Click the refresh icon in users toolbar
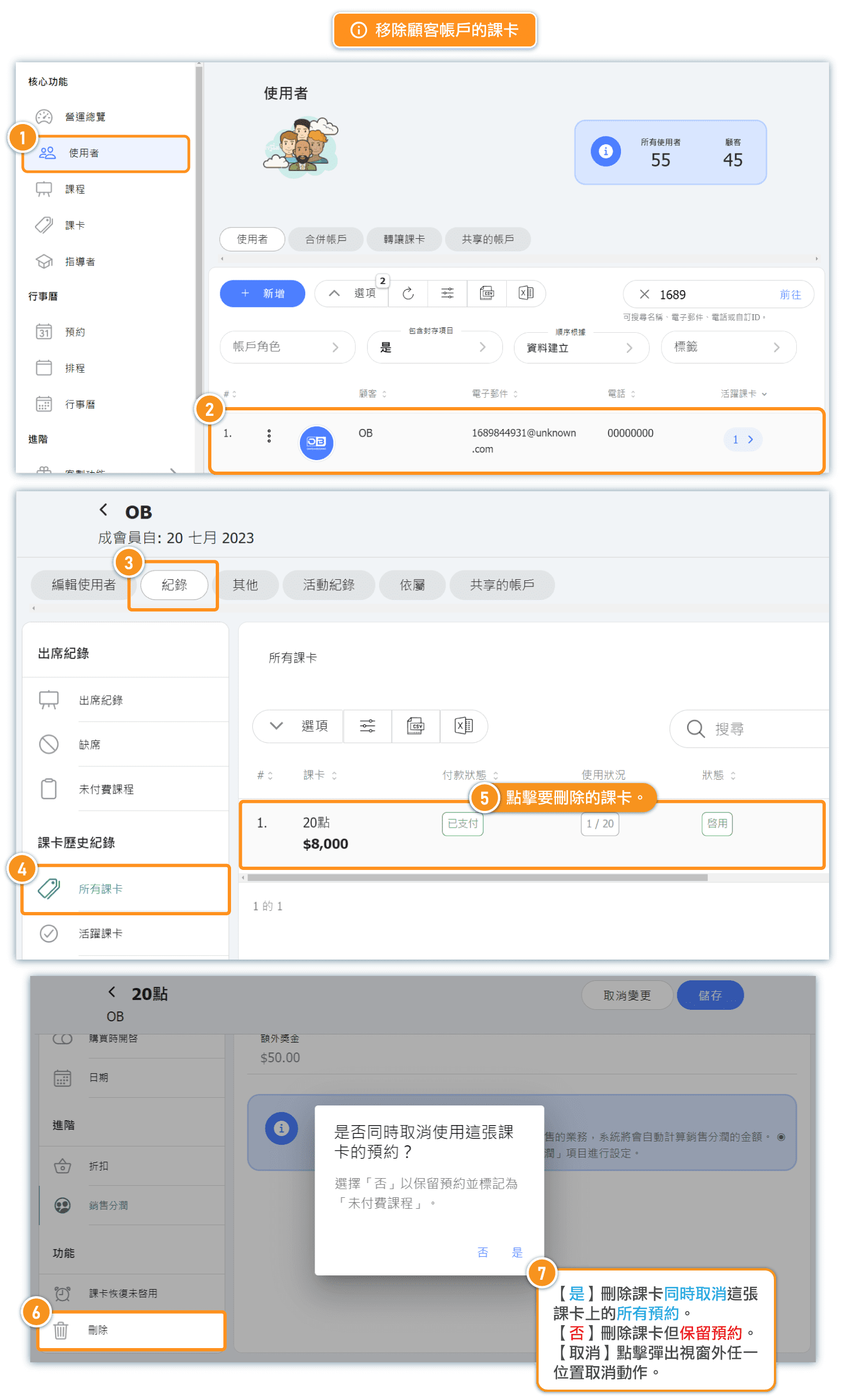Image resolution: width=846 pixels, height=1400 pixels. [x=407, y=293]
